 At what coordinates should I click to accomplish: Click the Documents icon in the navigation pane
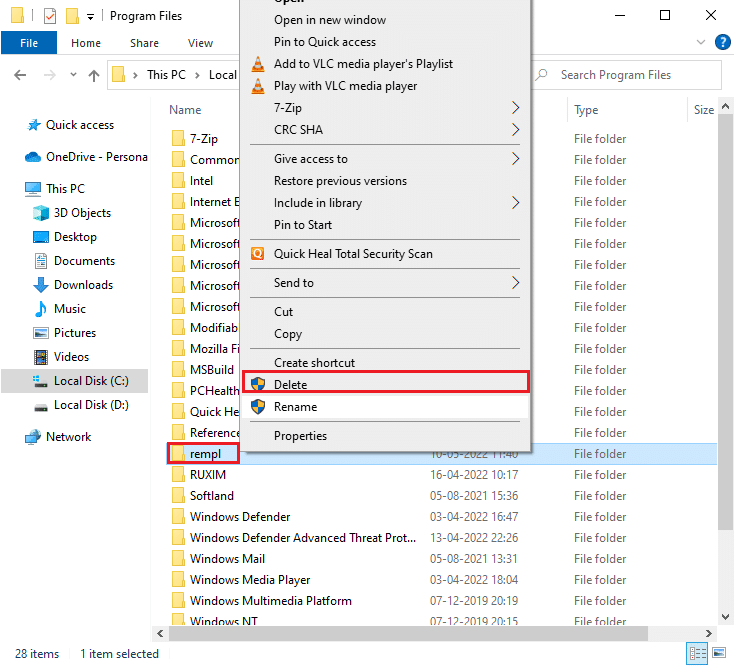pyautogui.click(x=41, y=261)
